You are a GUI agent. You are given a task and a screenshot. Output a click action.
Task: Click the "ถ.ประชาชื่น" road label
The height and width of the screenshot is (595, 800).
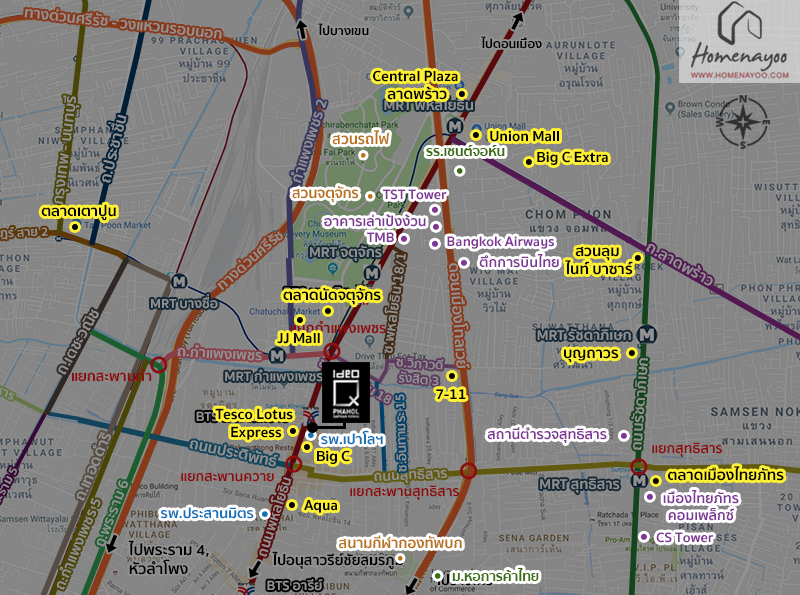[113, 146]
